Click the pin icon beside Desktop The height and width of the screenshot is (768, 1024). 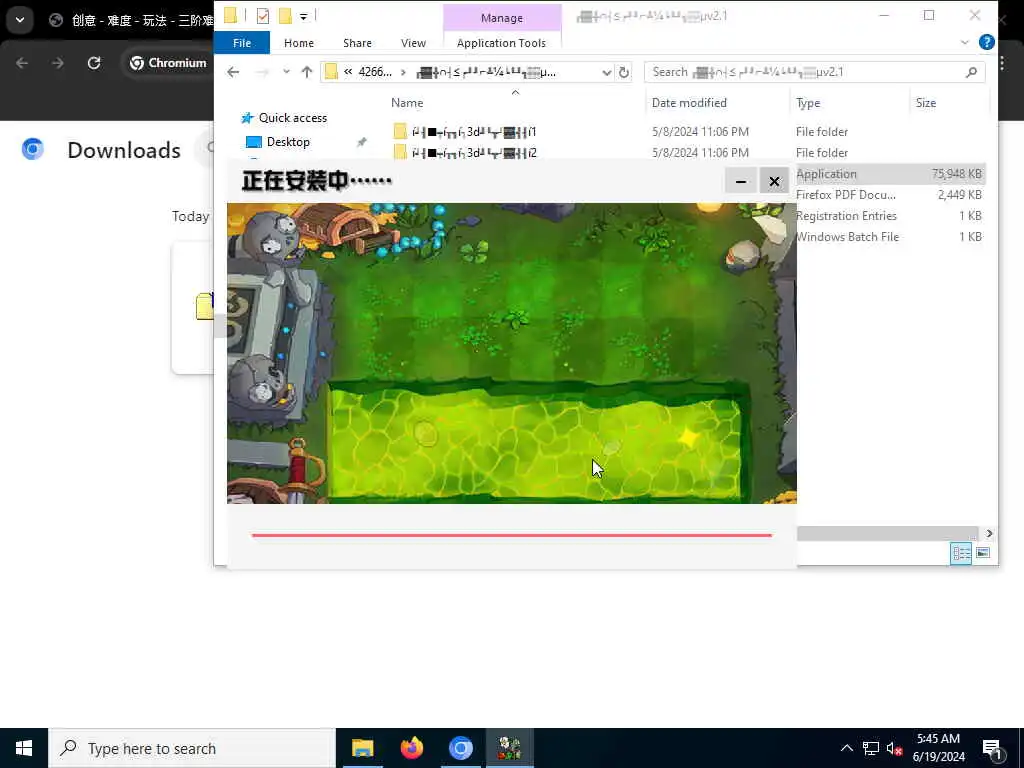click(x=361, y=142)
